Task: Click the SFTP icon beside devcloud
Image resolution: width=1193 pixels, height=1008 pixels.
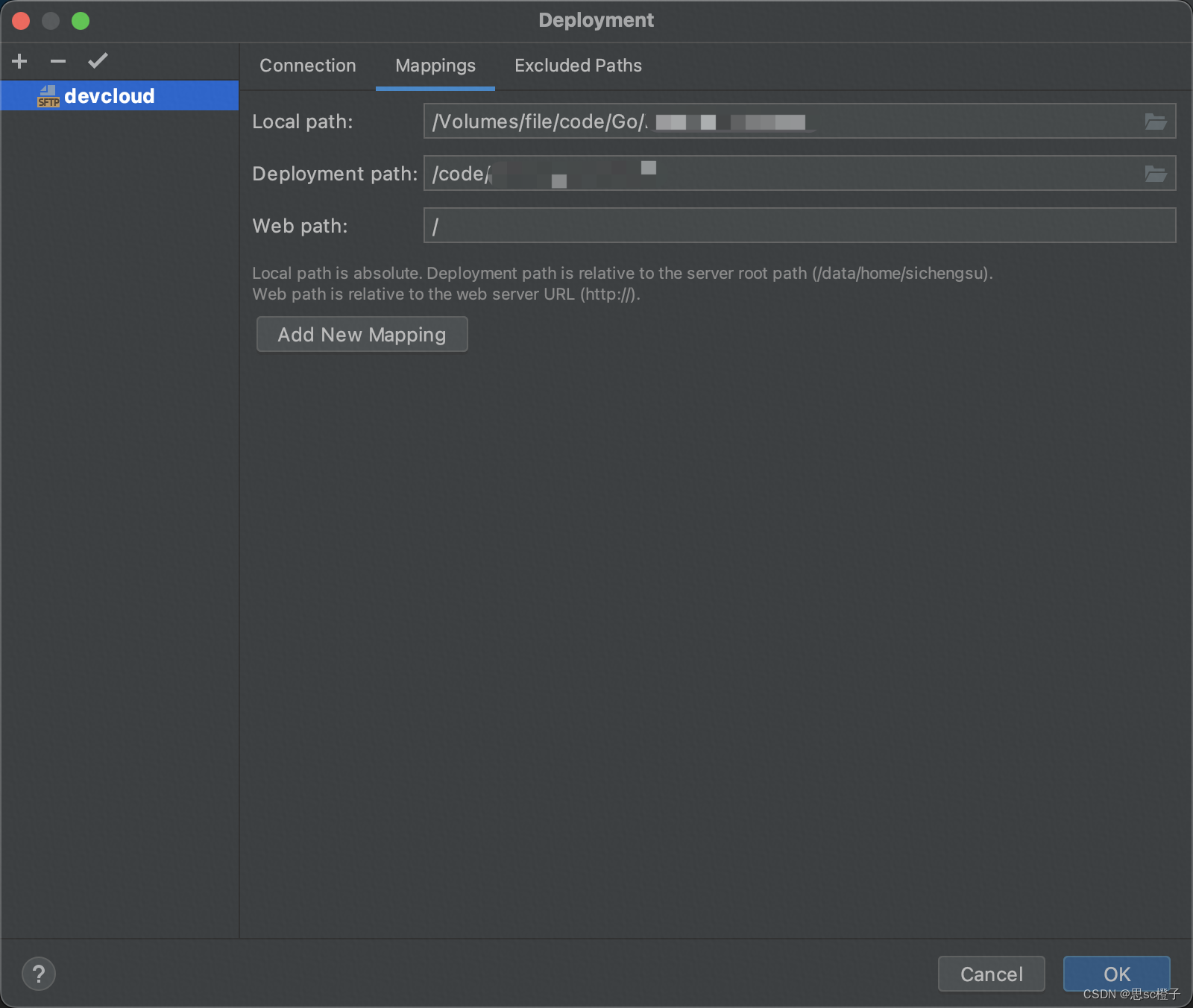Action: pos(48,96)
